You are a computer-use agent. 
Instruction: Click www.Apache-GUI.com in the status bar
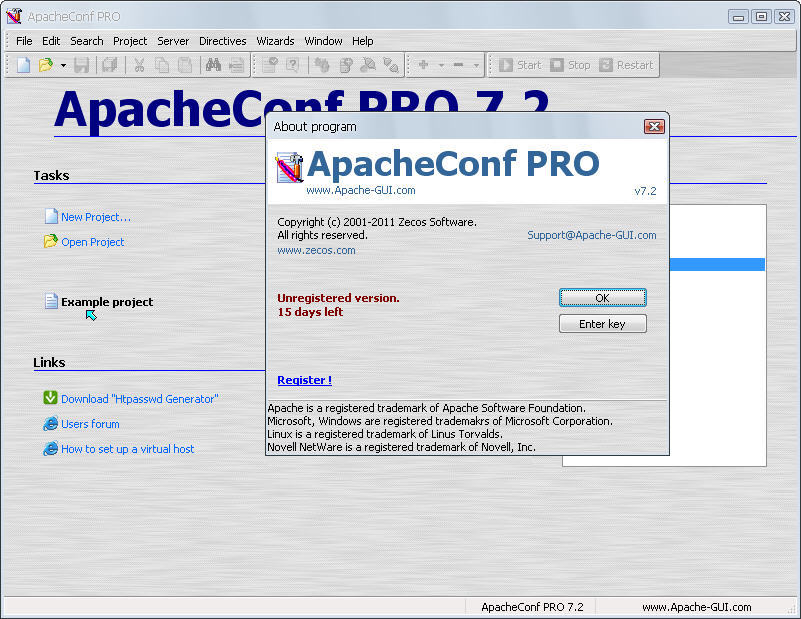[x=697, y=607]
